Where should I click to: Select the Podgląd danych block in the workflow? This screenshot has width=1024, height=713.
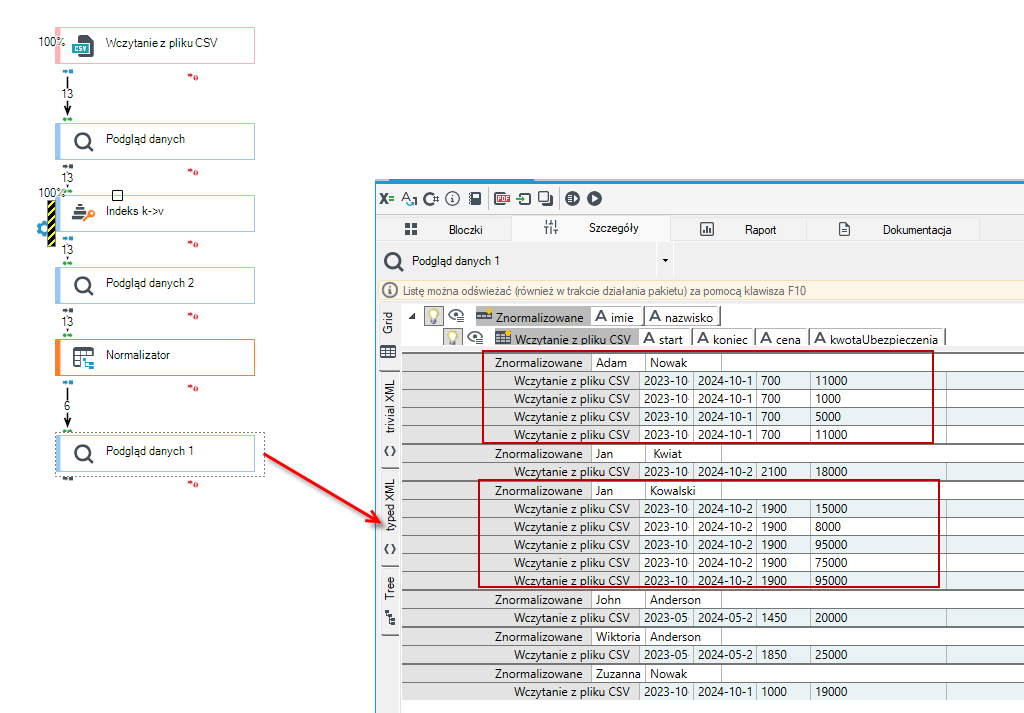click(155, 141)
